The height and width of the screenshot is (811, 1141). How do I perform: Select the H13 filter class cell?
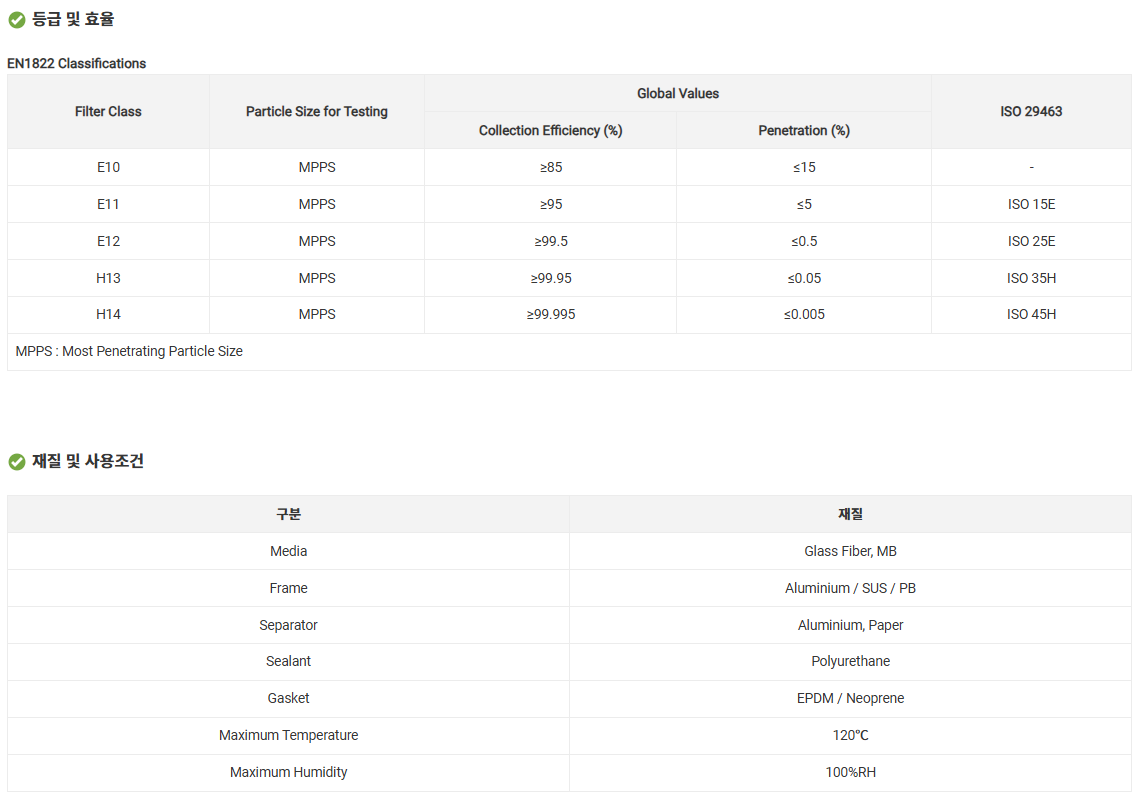pos(108,278)
